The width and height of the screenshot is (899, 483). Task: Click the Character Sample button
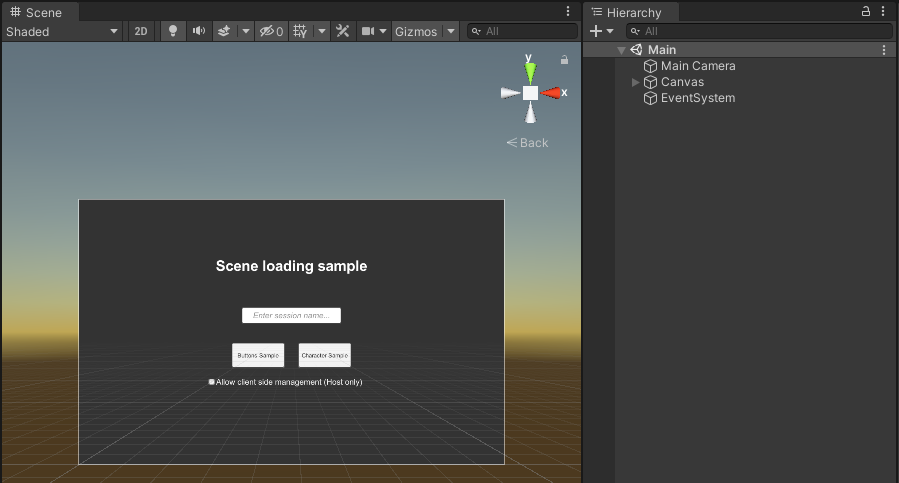[x=325, y=355]
